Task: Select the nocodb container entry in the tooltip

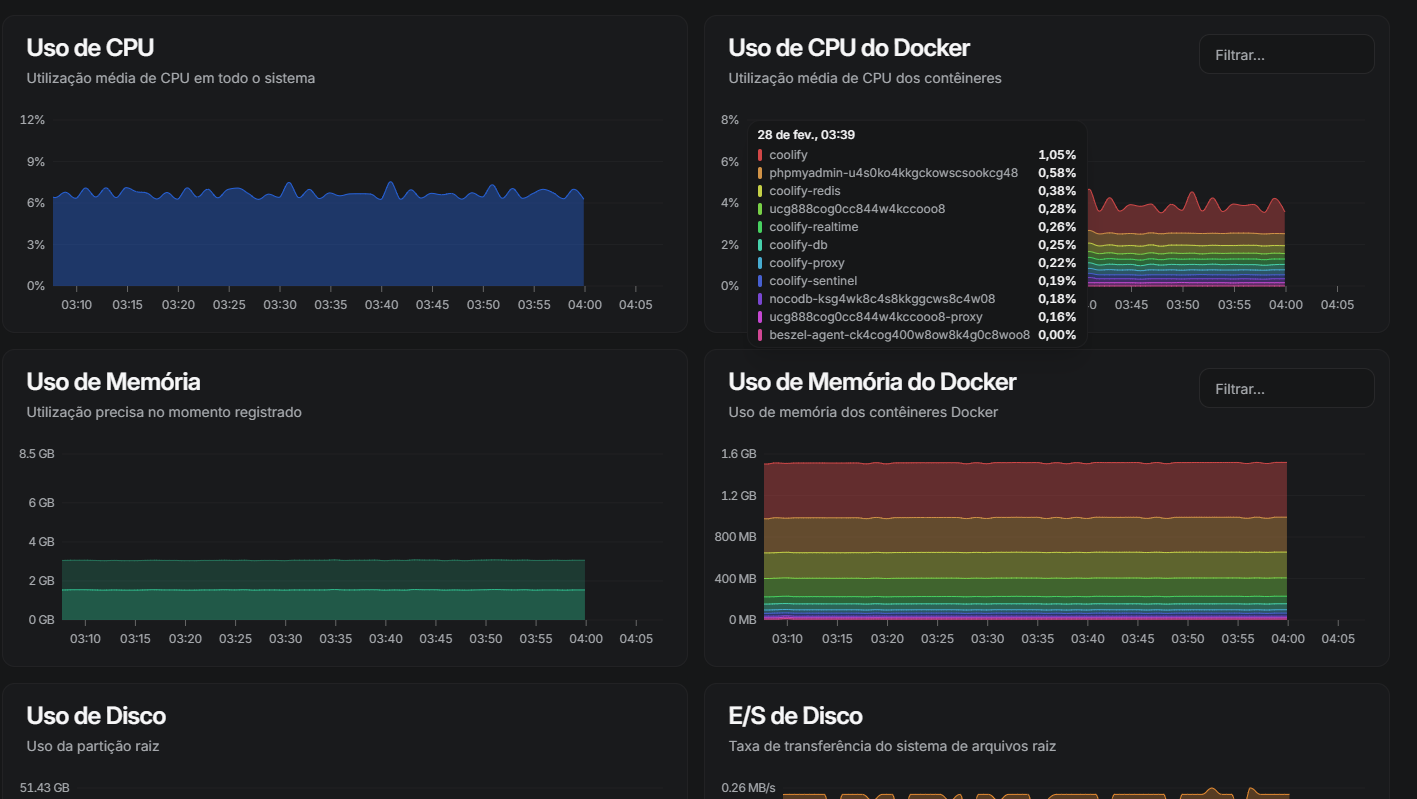Action: [x=881, y=299]
